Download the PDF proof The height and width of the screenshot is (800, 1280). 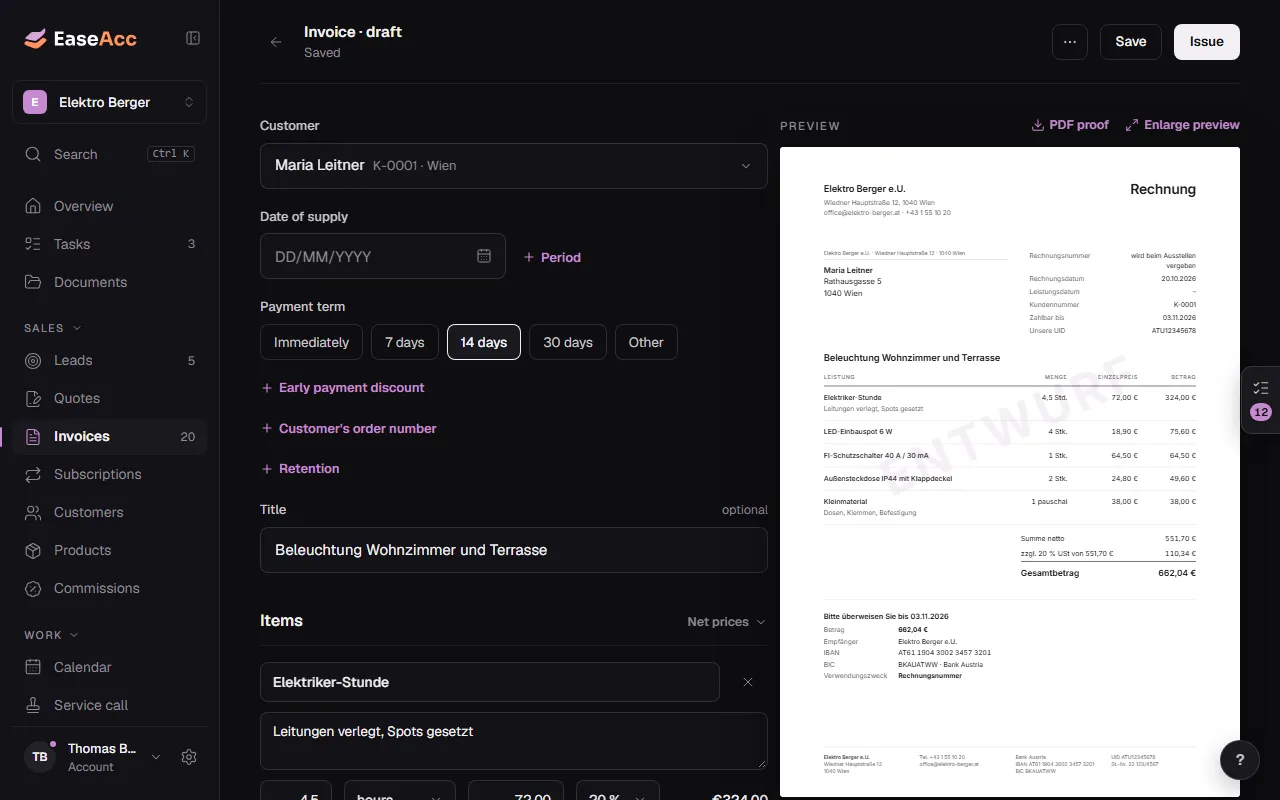[1070, 125]
